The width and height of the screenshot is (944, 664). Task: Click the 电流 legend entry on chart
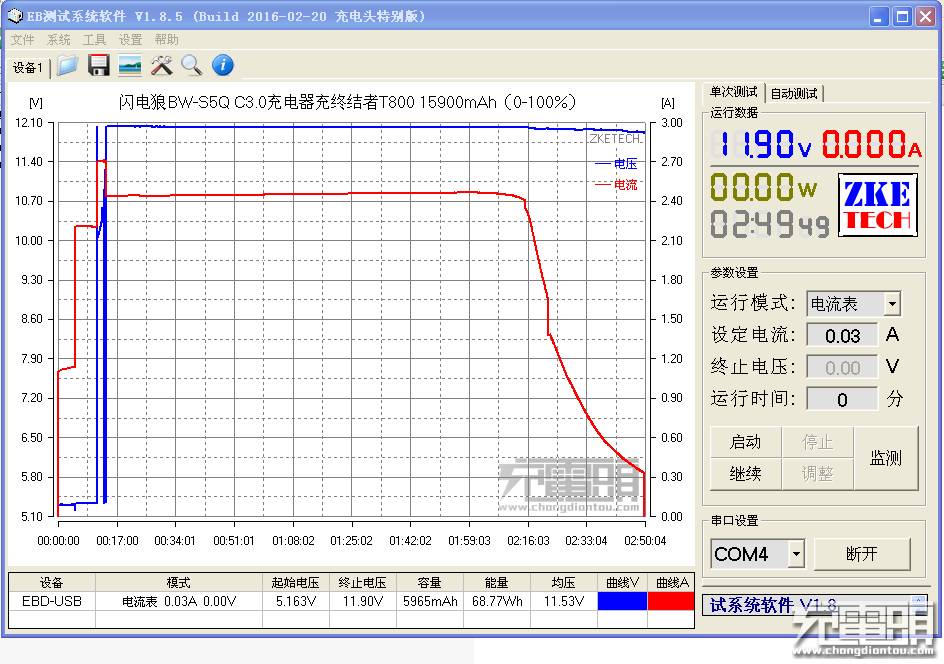coord(616,185)
